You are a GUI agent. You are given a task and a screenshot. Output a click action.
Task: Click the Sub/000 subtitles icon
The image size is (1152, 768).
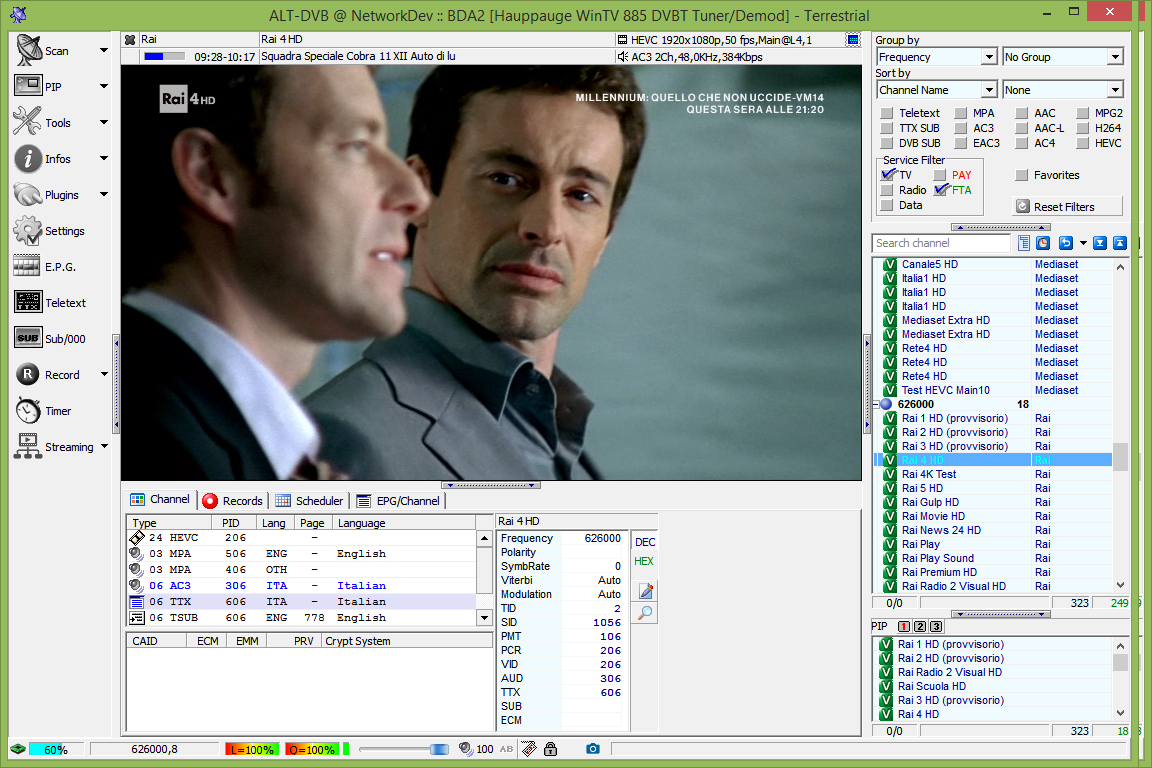tap(28, 338)
